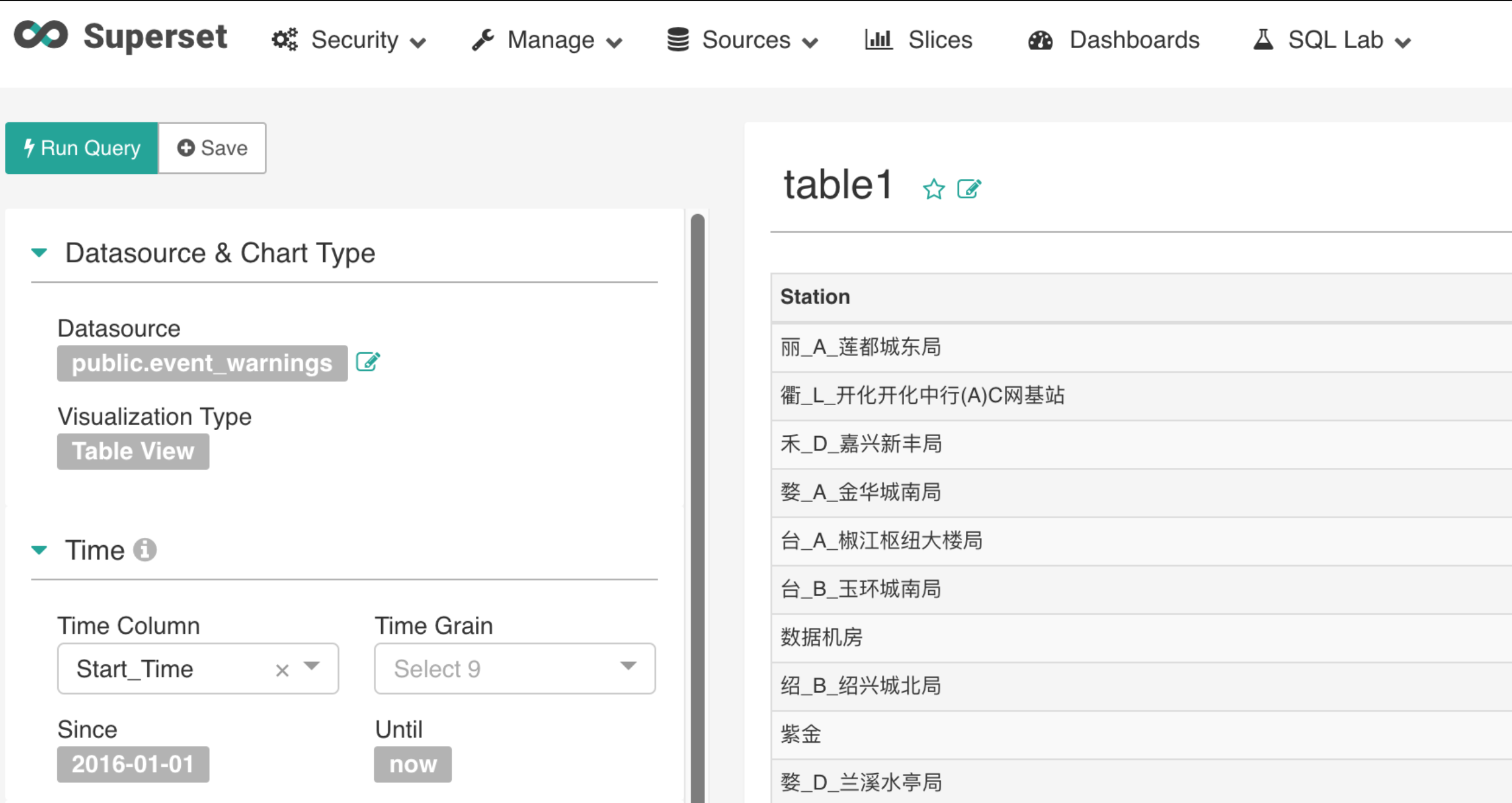Click the Superset infinity logo
The width and height of the screenshot is (1512, 803).
pyautogui.click(x=41, y=35)
